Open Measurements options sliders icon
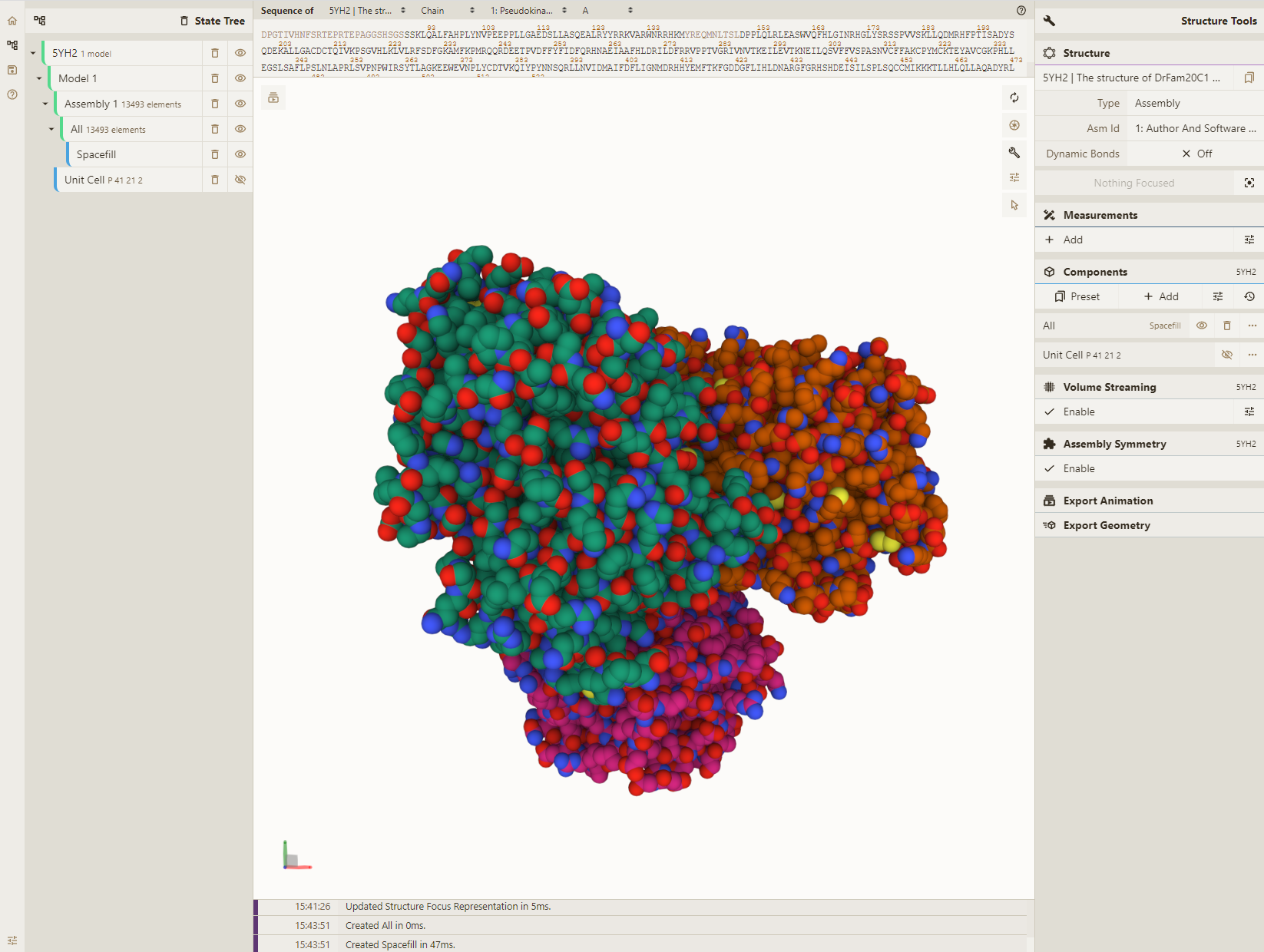The height and width of the screenshot is (952, 1264). pyautogui.click(x=1249, y=240)
